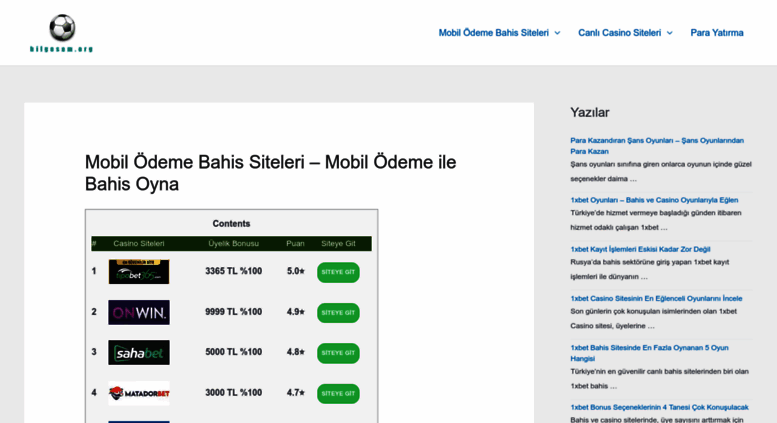Go to Para Yatırma page
The height and width of the screenshot is (423, 777).
[x=717, y=33]
